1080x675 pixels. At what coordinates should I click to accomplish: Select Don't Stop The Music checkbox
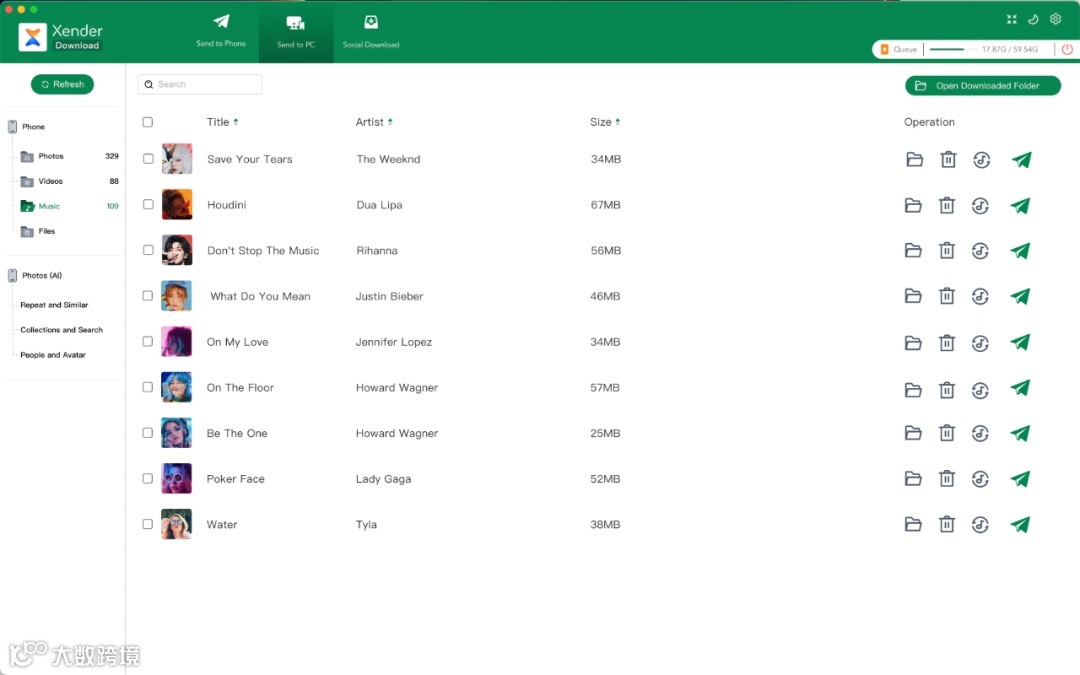147,249
